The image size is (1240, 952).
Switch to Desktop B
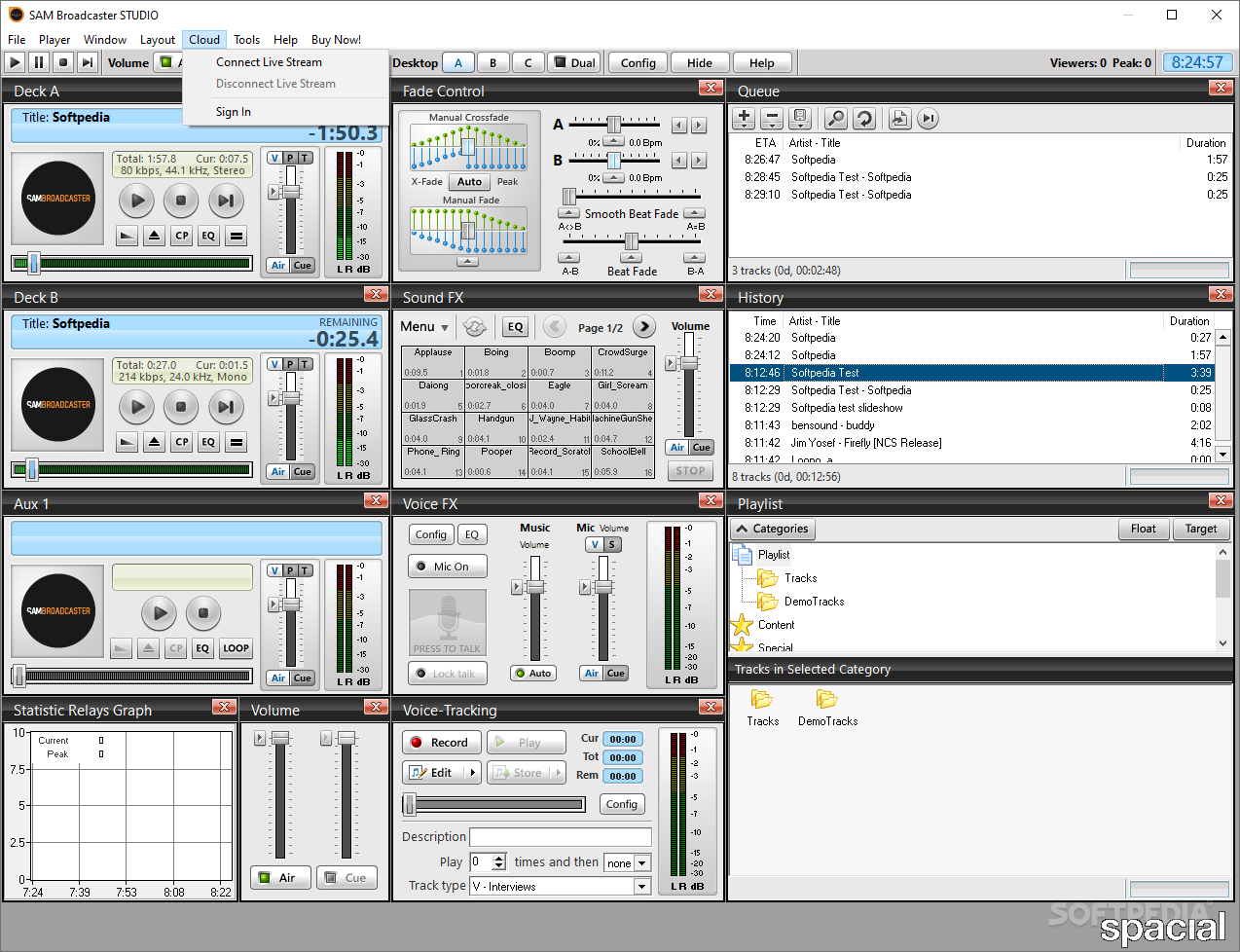coord(492,62)
